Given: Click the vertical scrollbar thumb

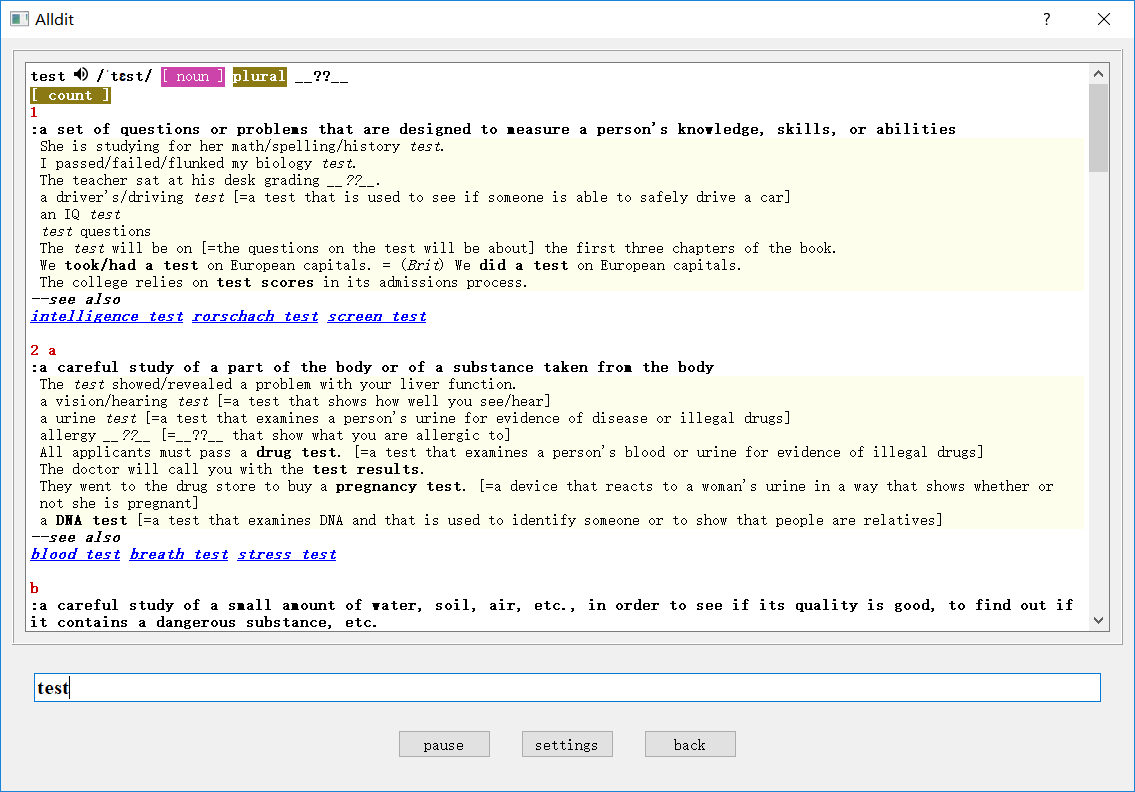Looking at the screenshot, I should pyautogui.click(x=1099, y=127).
